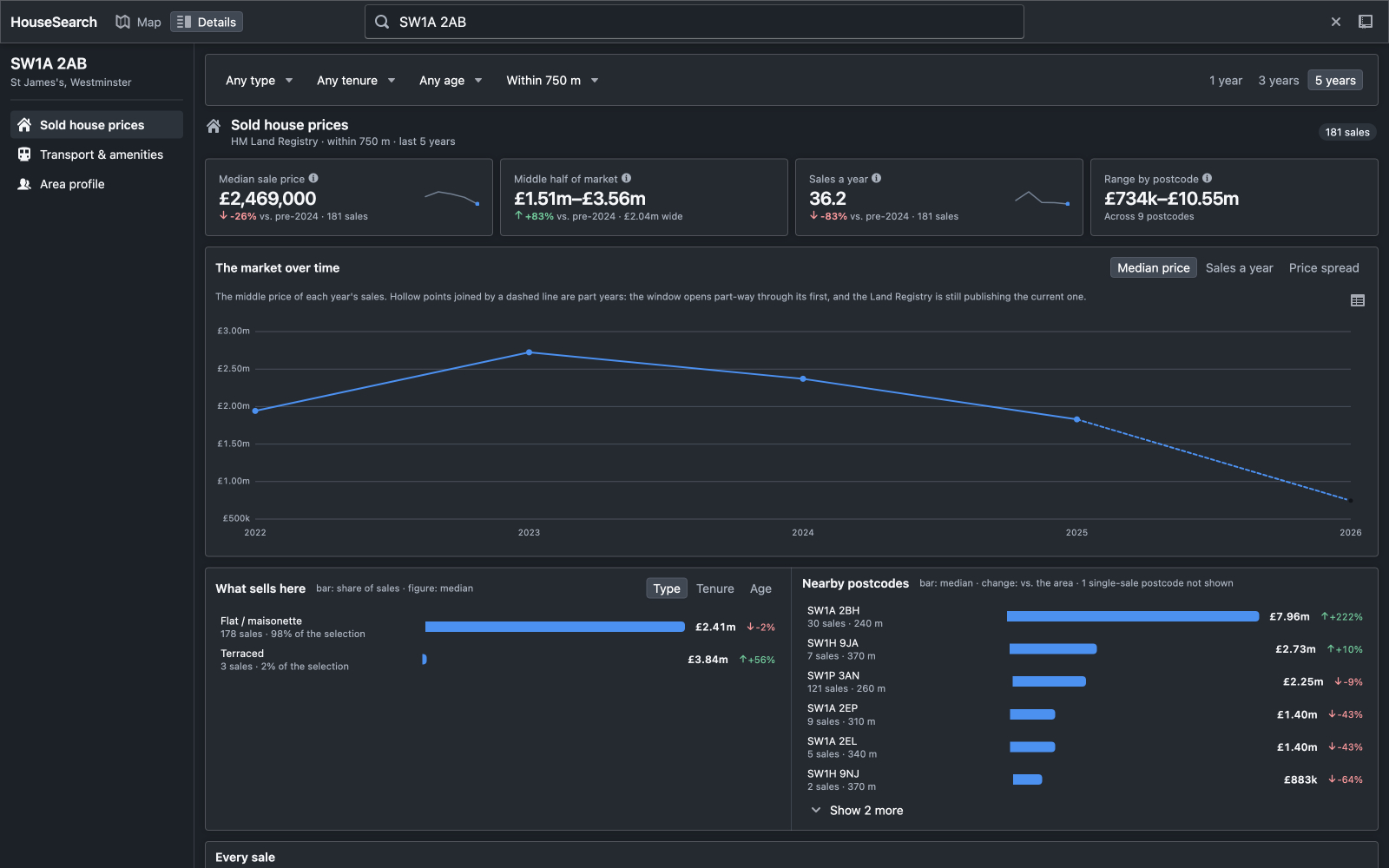Click the 2025 data point on chart

1076,419
